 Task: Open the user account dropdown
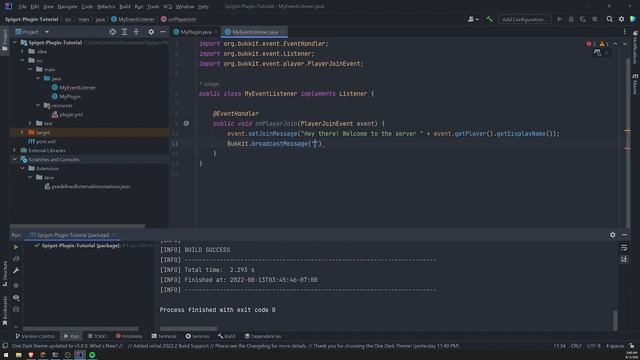click(473, 19)
